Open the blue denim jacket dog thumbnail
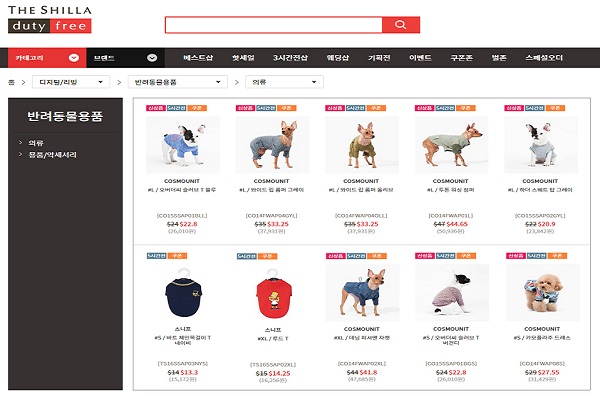Image resolution: width=600 pixels, height=400 pixels. [x=362, y=293]
